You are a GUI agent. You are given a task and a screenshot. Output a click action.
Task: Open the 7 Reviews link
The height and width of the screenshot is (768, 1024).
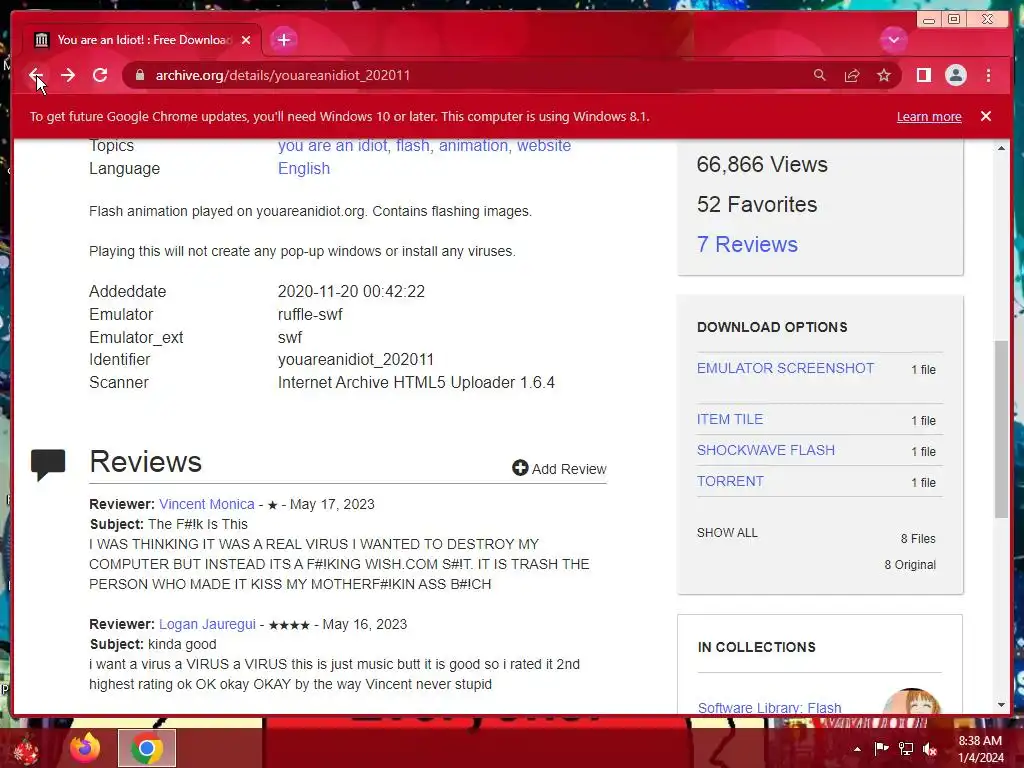tap(747, 244)
